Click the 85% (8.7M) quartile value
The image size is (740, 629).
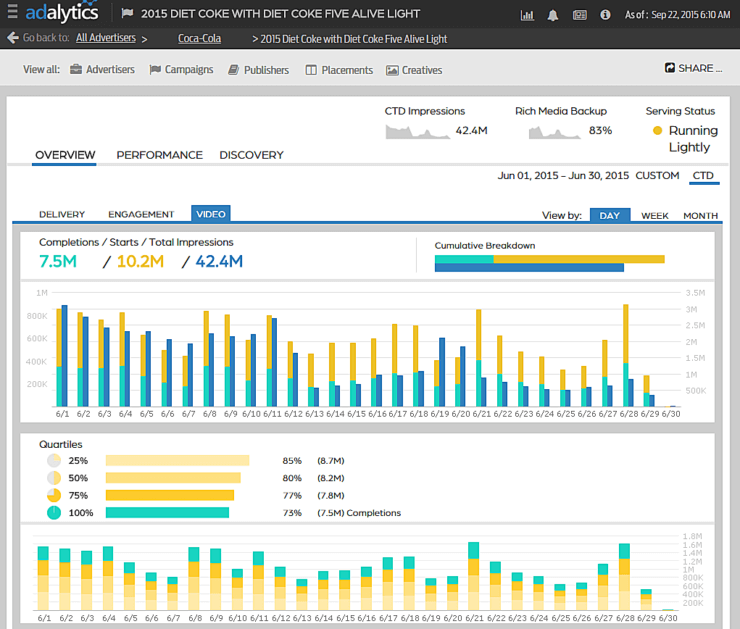click(313, 461)
